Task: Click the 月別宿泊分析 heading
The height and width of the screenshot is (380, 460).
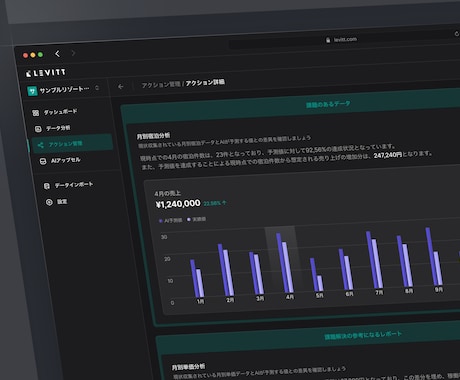Action: point(153,136)
